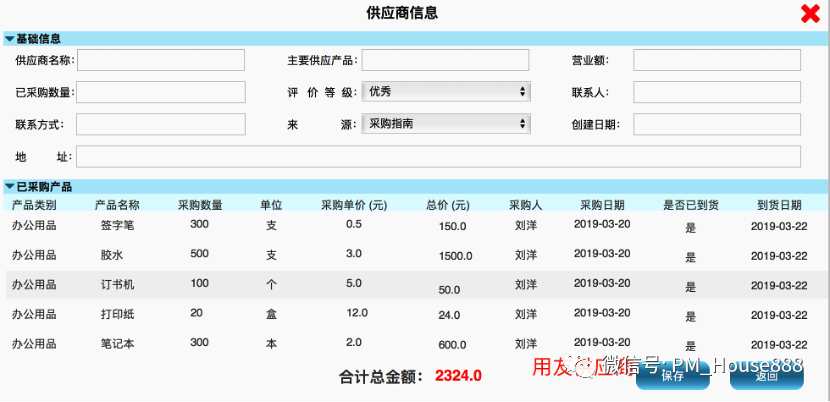Click the 供应商名称 input field
830x402 pixels.
[x=161, y=60]
